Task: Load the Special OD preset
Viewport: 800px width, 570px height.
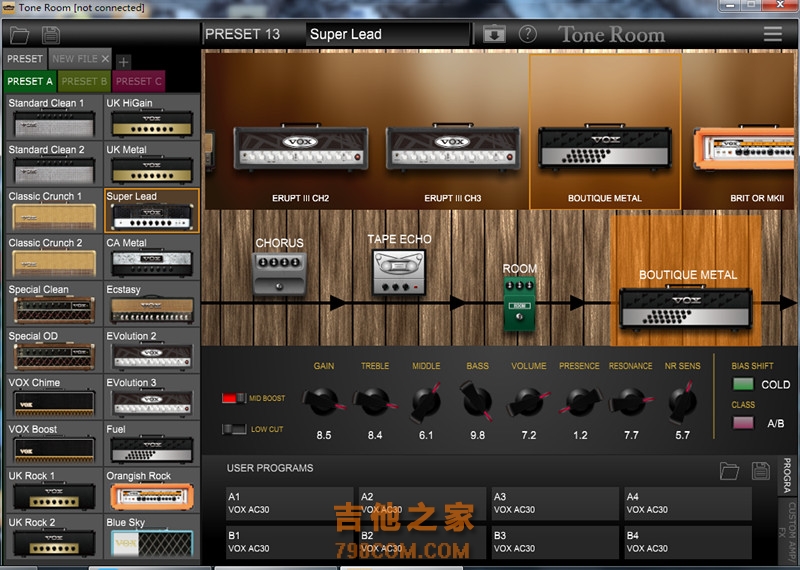Action: (54, 350)
